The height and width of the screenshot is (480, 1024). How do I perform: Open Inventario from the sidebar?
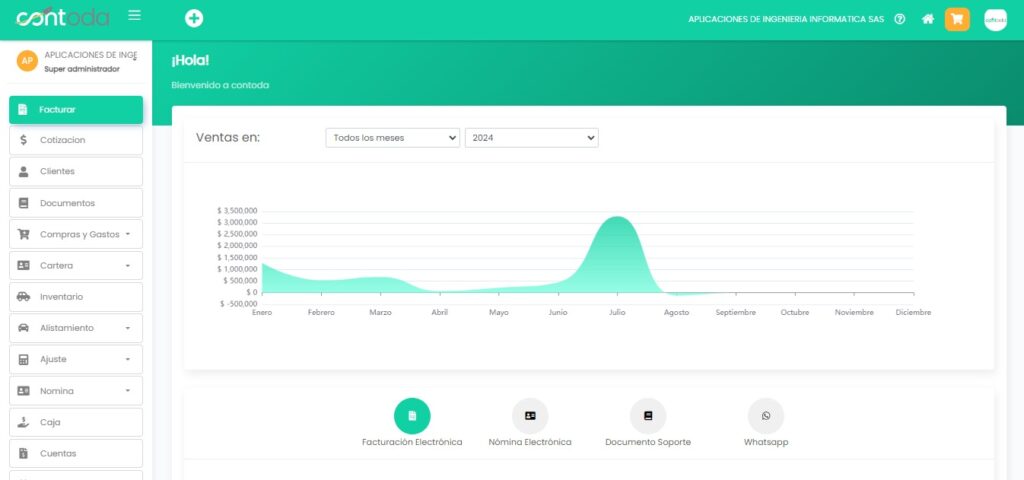point(76,297)
